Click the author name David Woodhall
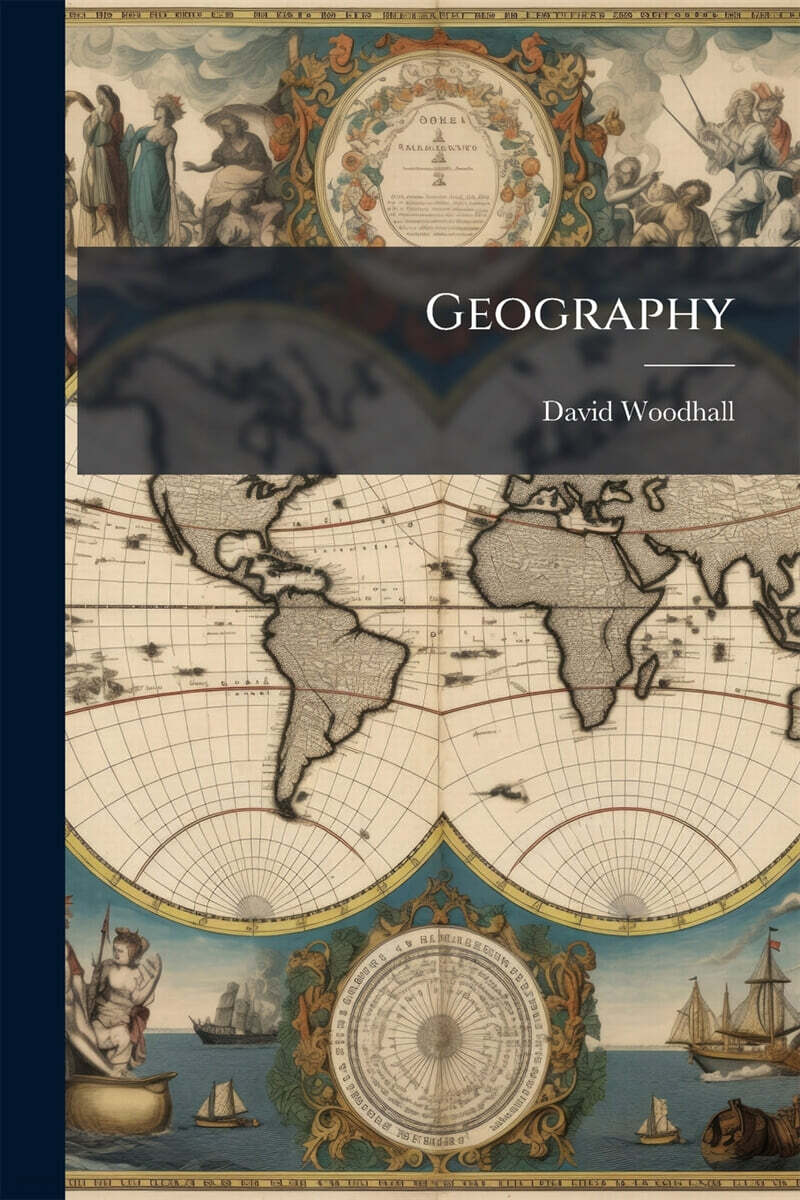Screen dimensions: 800x1200 pos(638,413)
